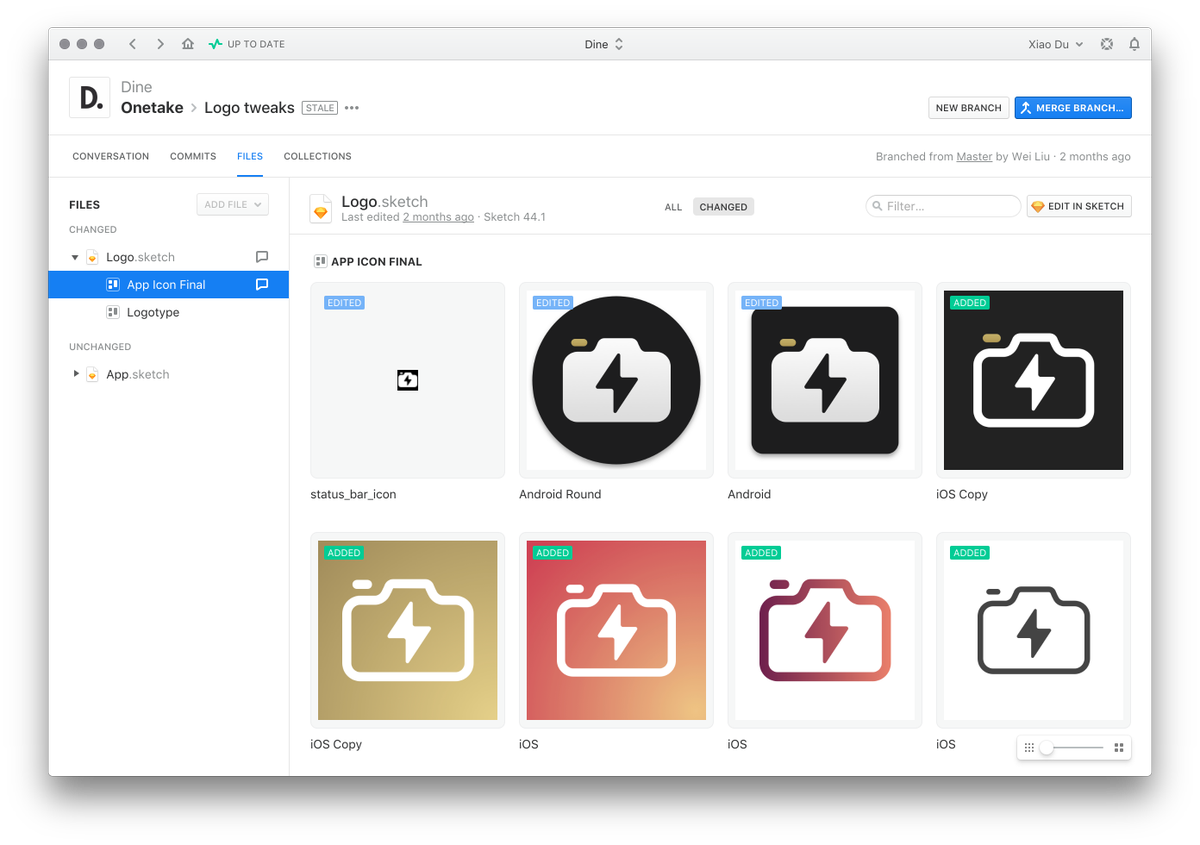The height and width of the screenshot is (845, 1200).
Task: Click the STALE badge
Action: 320,108
